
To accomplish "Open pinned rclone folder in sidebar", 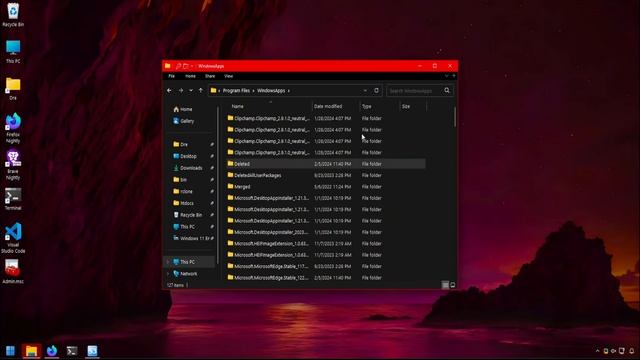I will pos(183,191).
